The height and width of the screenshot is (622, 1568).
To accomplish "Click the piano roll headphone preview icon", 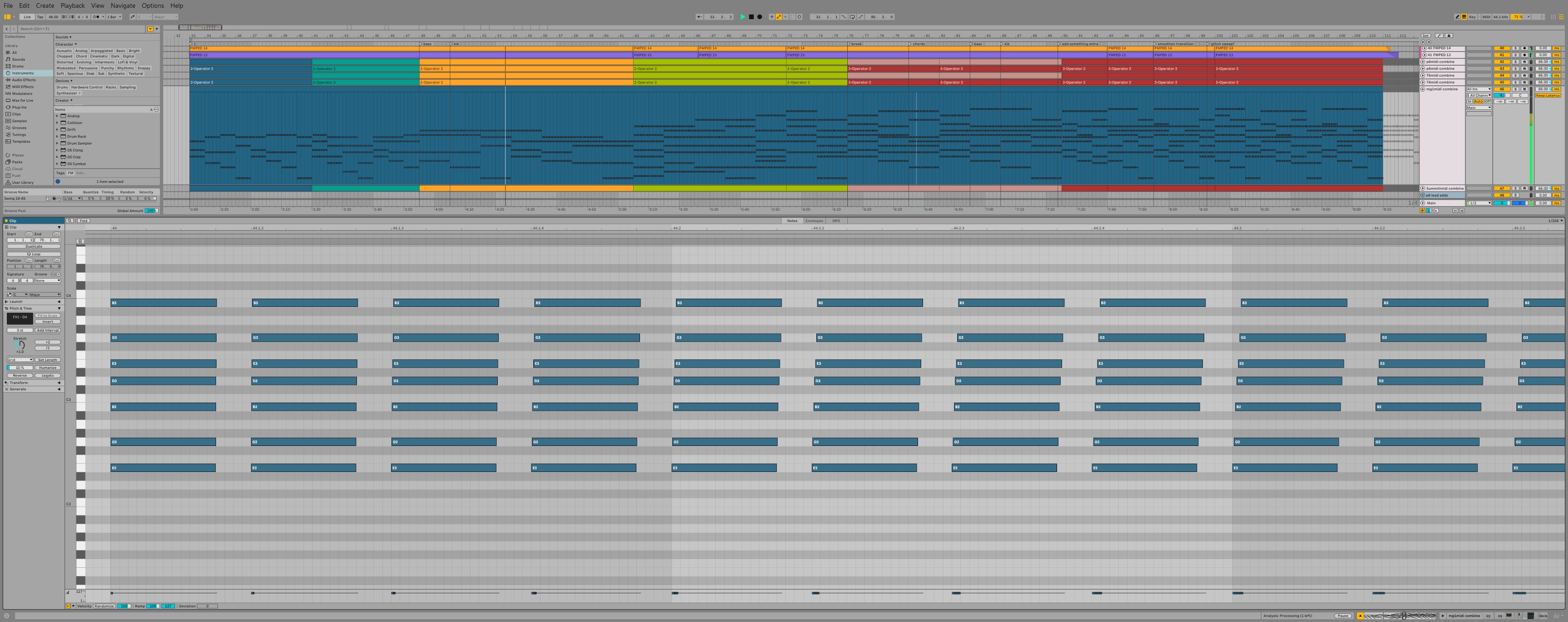I will click(80, 241).
